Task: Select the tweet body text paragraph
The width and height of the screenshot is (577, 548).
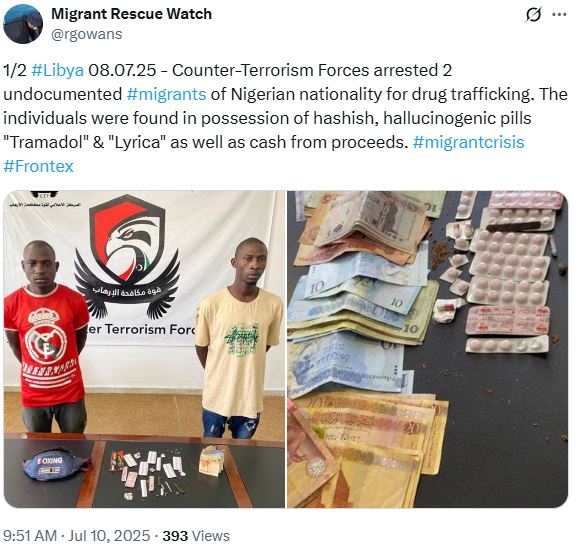Action: click(286, 118)
